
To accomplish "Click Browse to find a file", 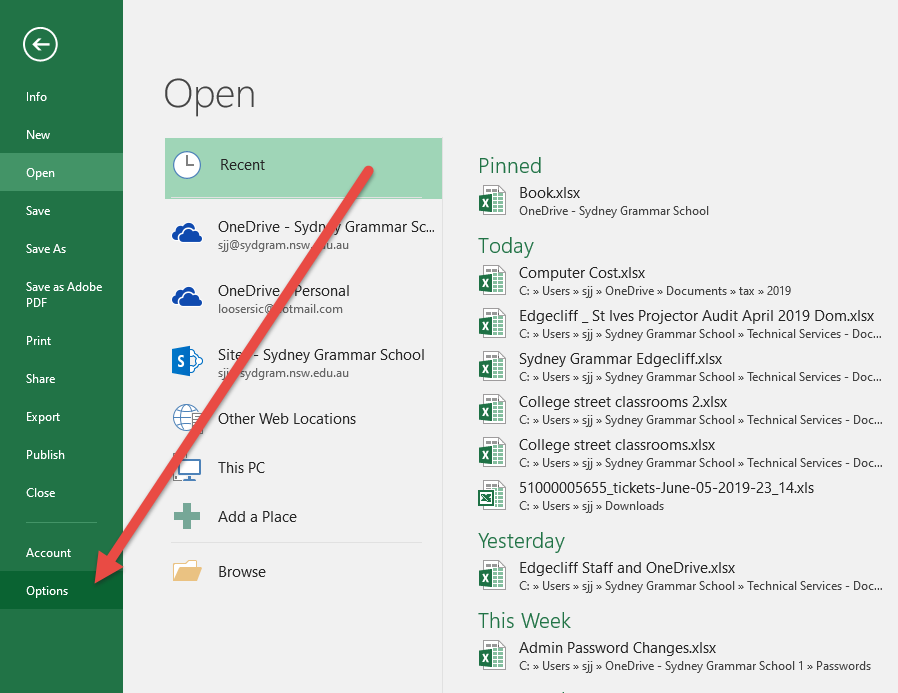I will click(x=304, y=572).
